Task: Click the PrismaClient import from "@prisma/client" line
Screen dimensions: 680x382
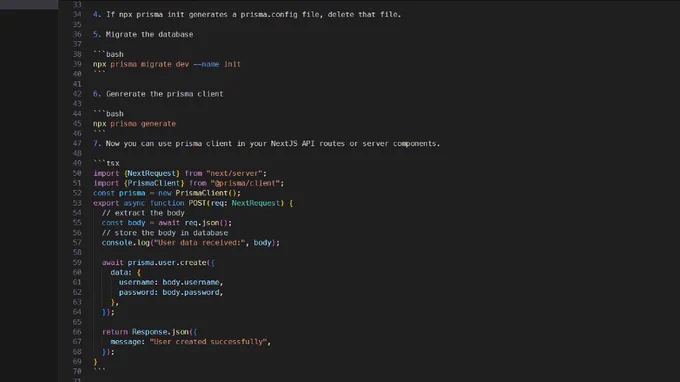Action: click(189, 183)
